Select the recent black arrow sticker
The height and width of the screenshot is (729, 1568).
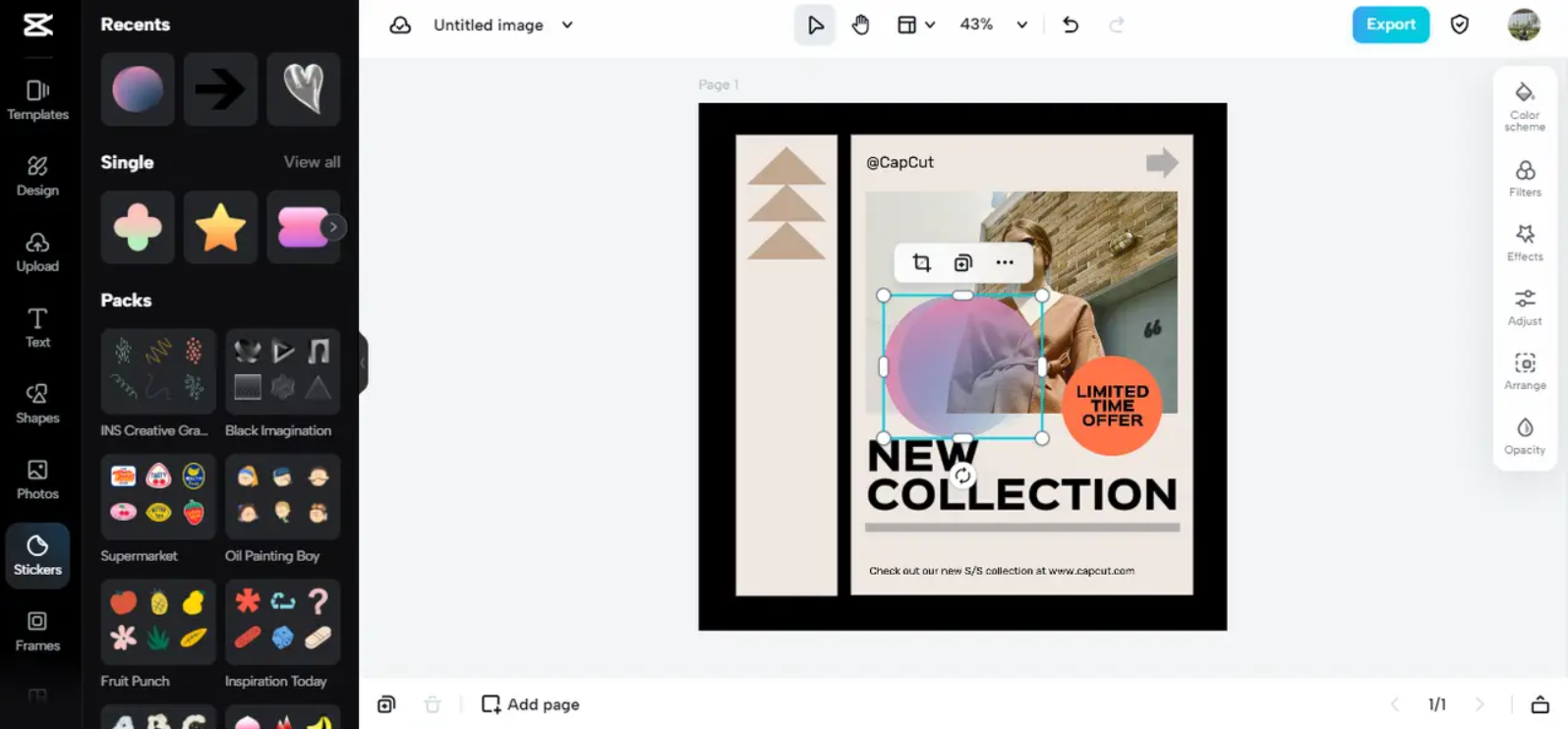[x=220, y=89]
